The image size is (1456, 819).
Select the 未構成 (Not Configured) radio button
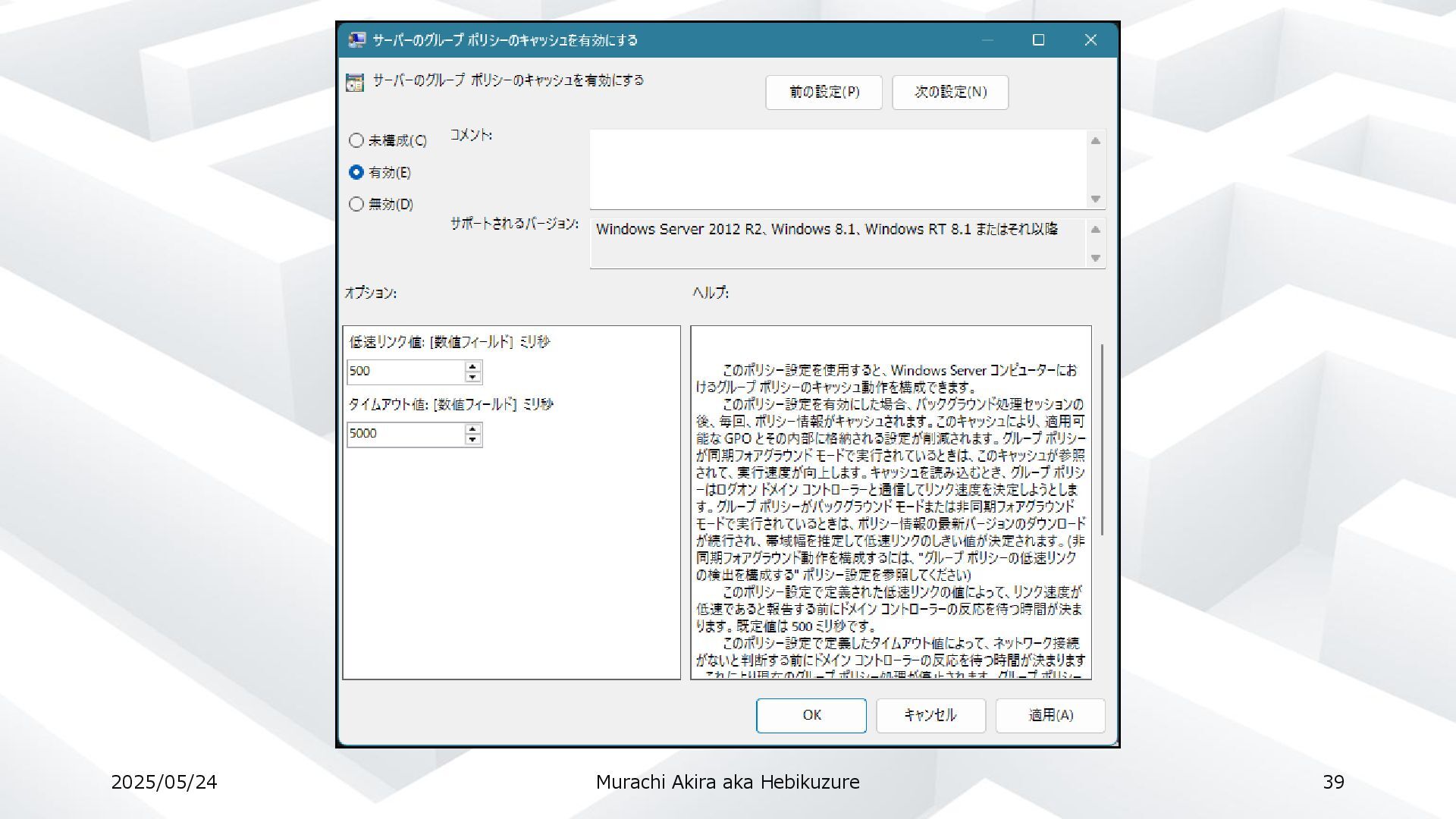click(356, 140)
